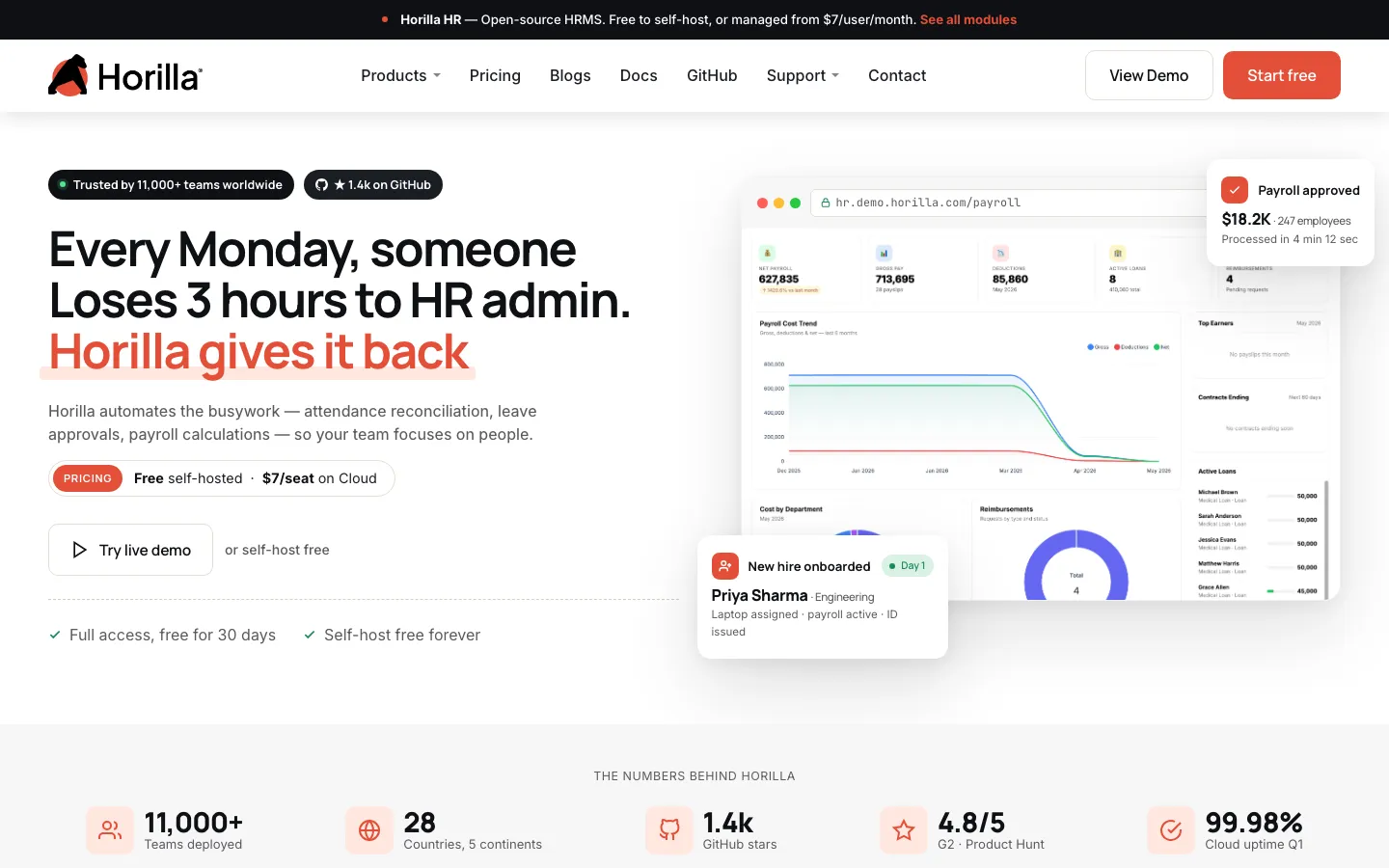Screen dimensions: 1389x868
Task: Click the Start free button
Action: click(x=1282, y=75)
